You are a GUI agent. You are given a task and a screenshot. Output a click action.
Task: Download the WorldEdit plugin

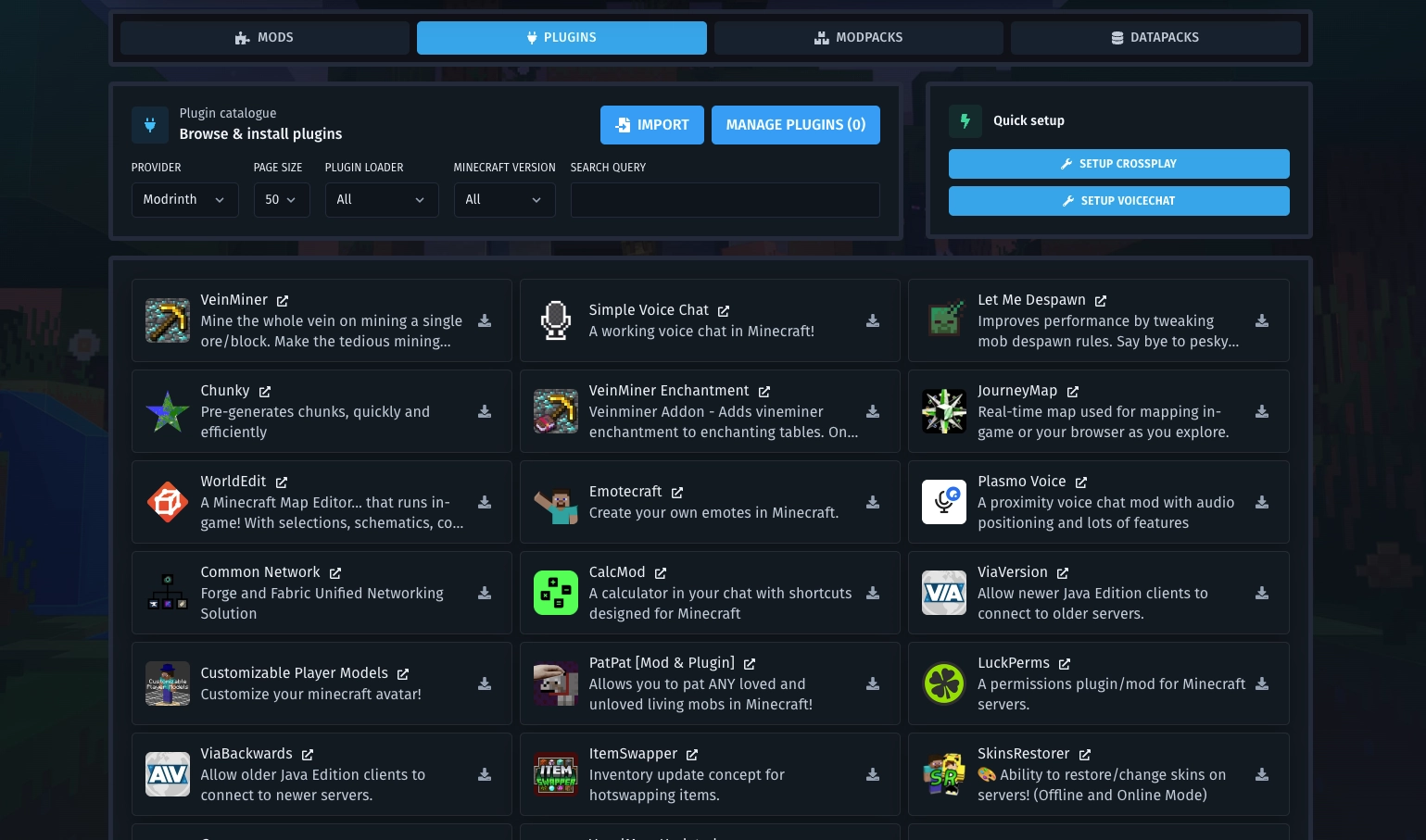[485, 502]
